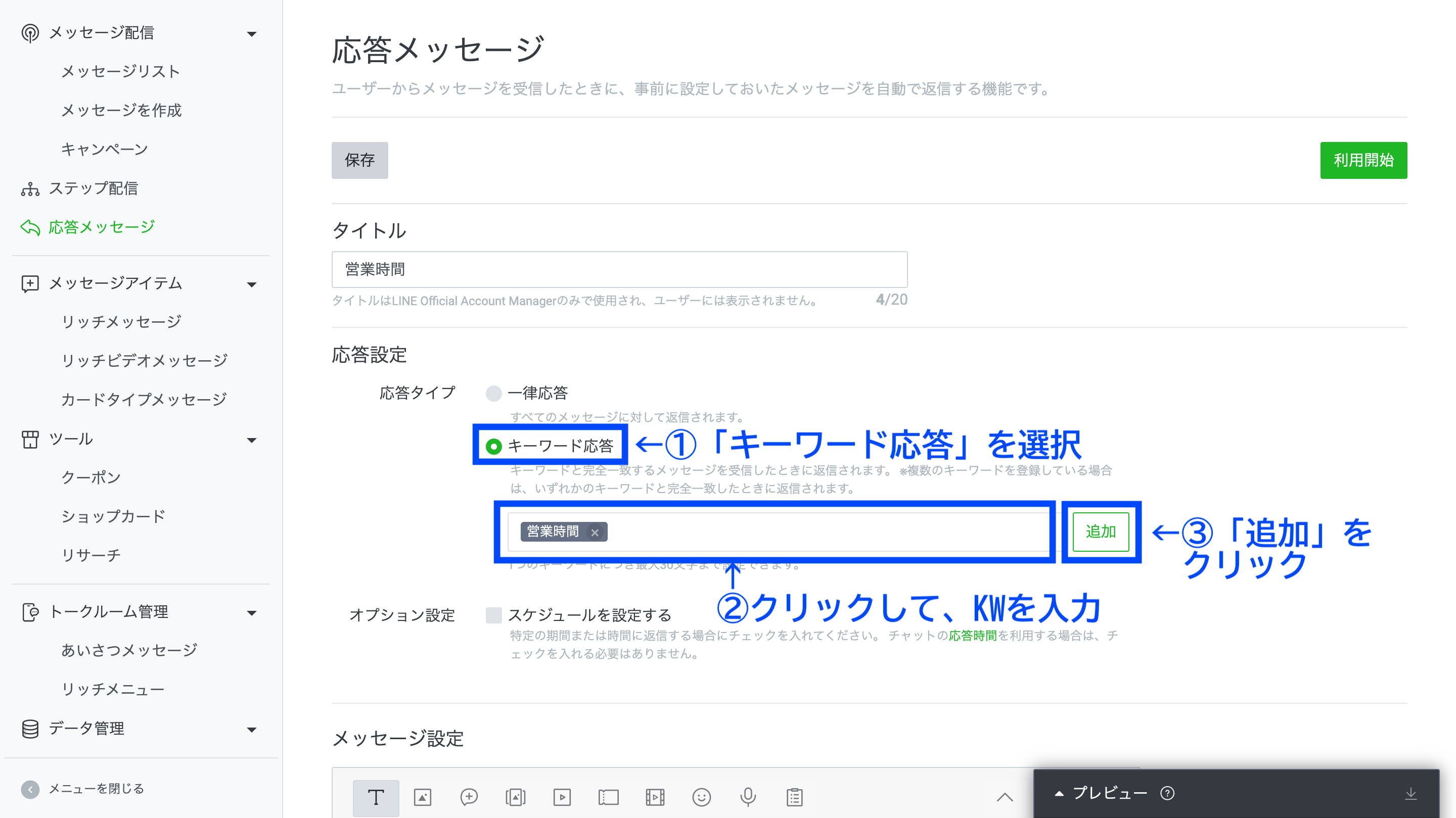Select the research clipboard icon

794,797
